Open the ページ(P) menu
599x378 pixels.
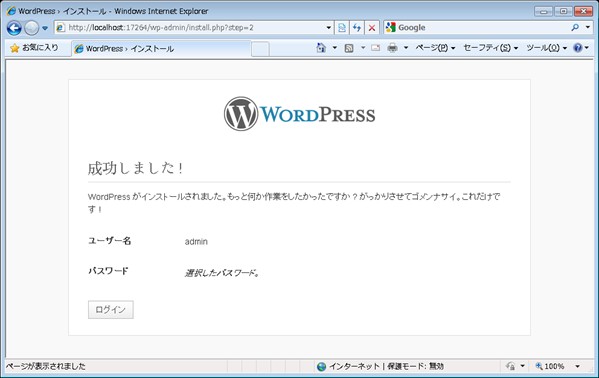click(435, 48)
